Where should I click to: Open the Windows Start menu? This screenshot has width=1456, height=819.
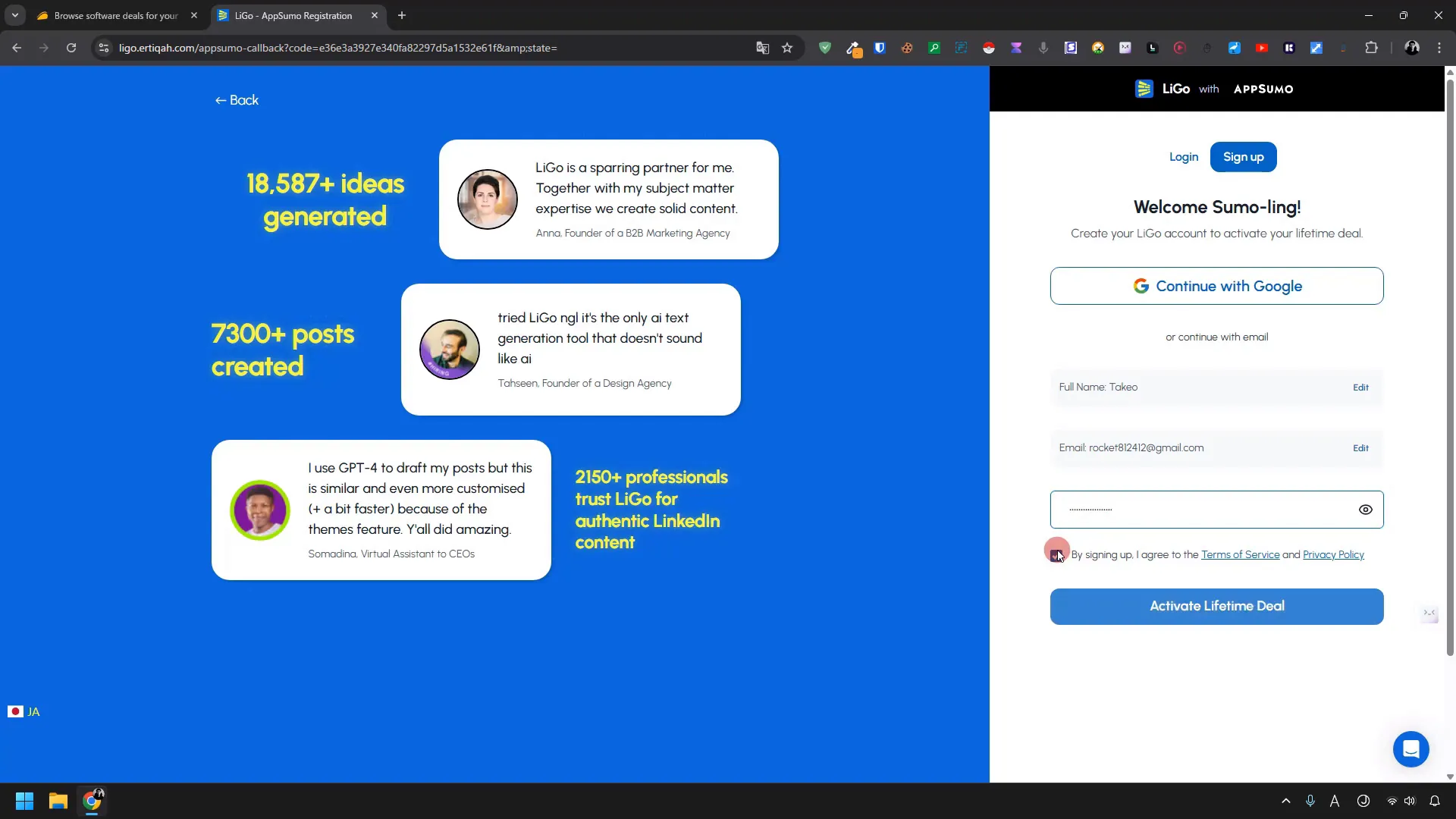(24, 801)
